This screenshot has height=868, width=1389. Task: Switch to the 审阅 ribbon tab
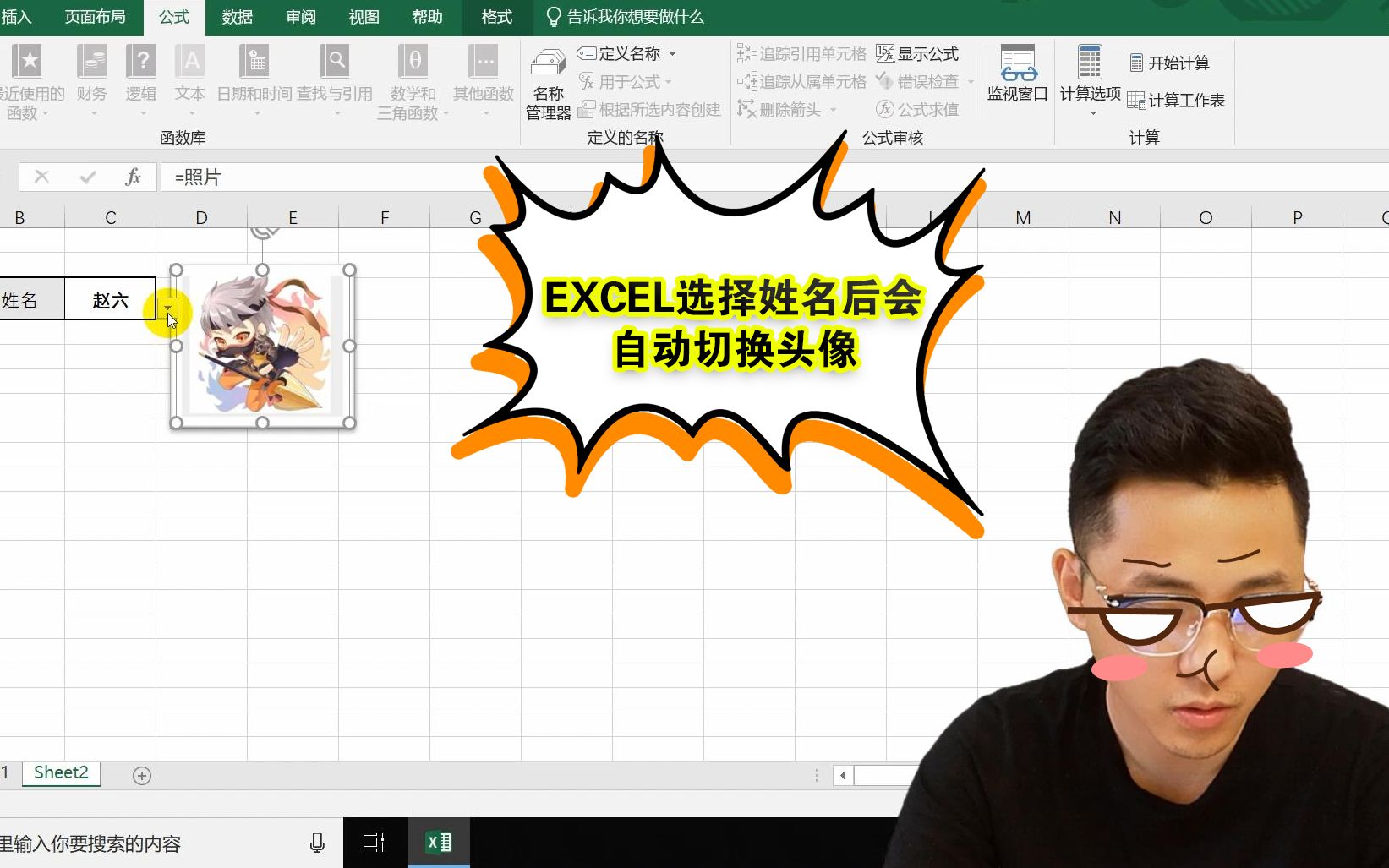point(301,17)
